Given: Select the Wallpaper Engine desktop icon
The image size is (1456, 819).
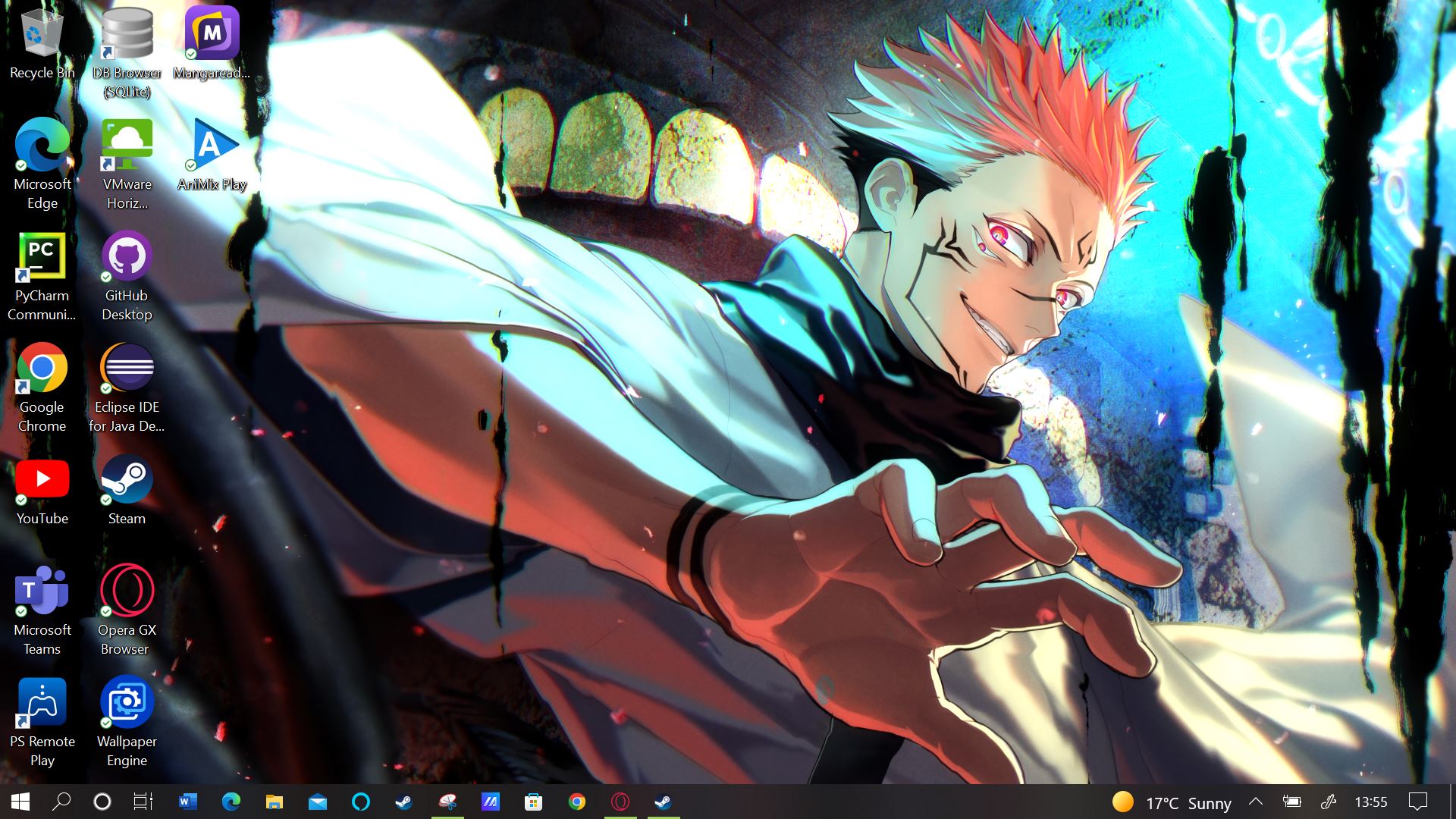Looking at the screenshot, I should point(127,723).
